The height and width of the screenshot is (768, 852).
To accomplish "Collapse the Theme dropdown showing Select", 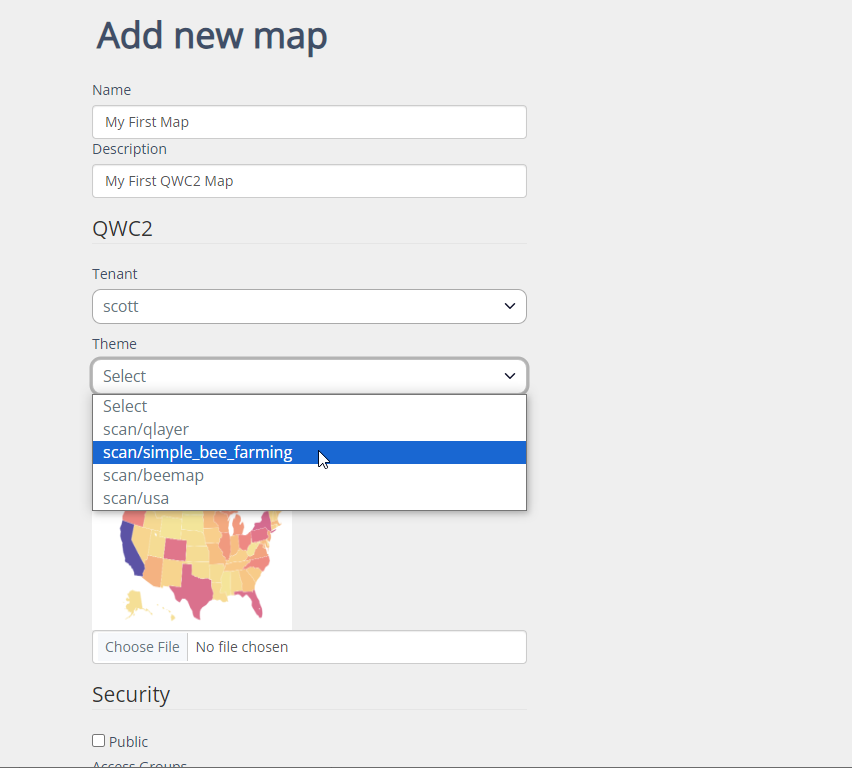I will point(308,376).
